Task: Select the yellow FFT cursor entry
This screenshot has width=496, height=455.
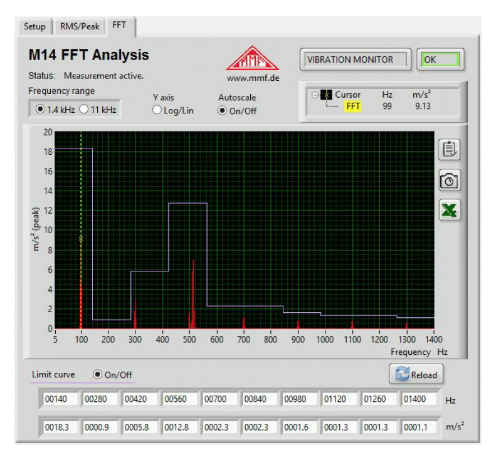Action: click(x=353, y=106)
